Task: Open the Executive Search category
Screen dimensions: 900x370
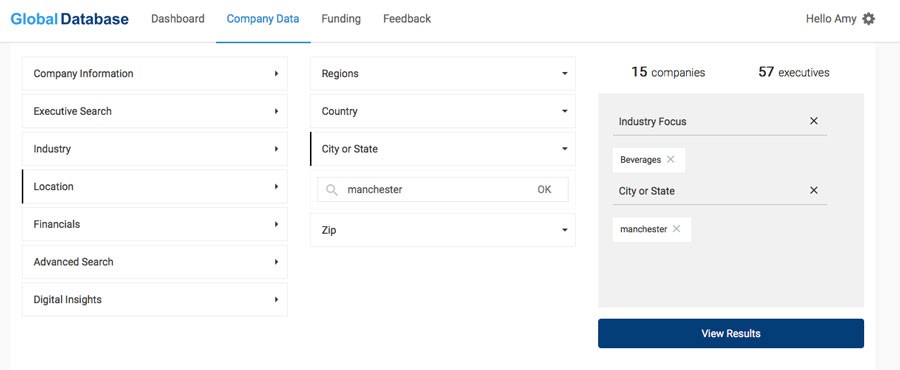Action: [x=154, y=111]
